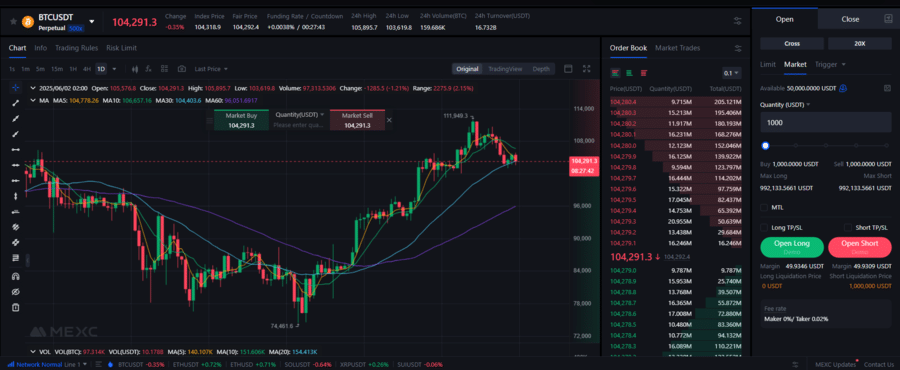900x370 pixels.
Task: Open the BTCUSDT pair selector dropdown
Action: click(91, 21)
